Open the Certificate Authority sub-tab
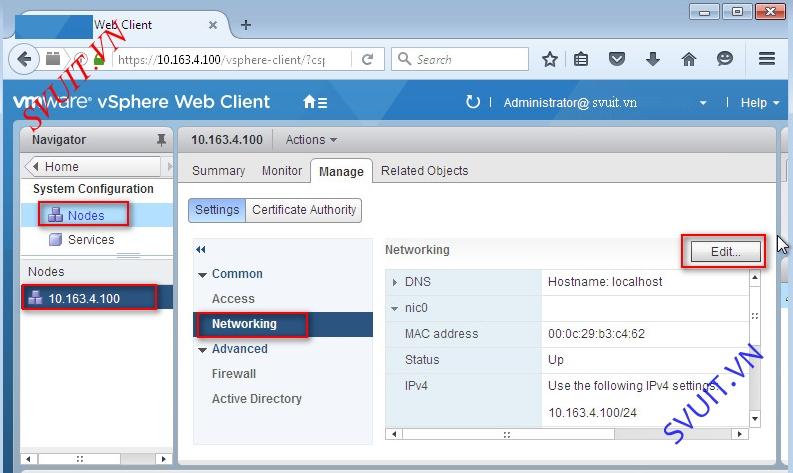The width and height of the screenshot is (793, 473). pos(304,210)
